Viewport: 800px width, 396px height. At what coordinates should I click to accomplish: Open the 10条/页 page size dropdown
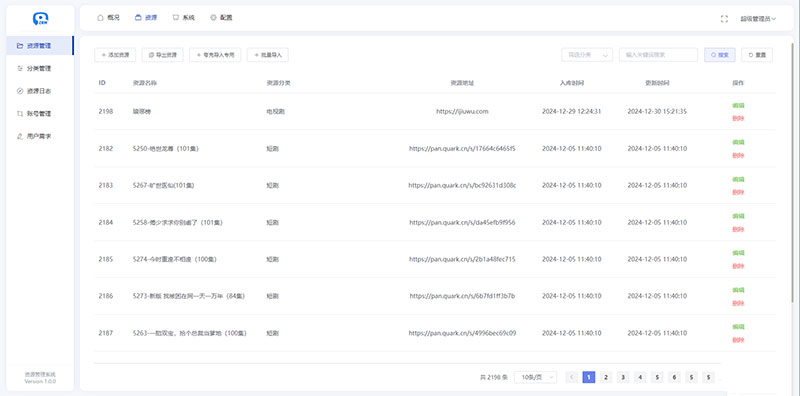pos(535,377)
